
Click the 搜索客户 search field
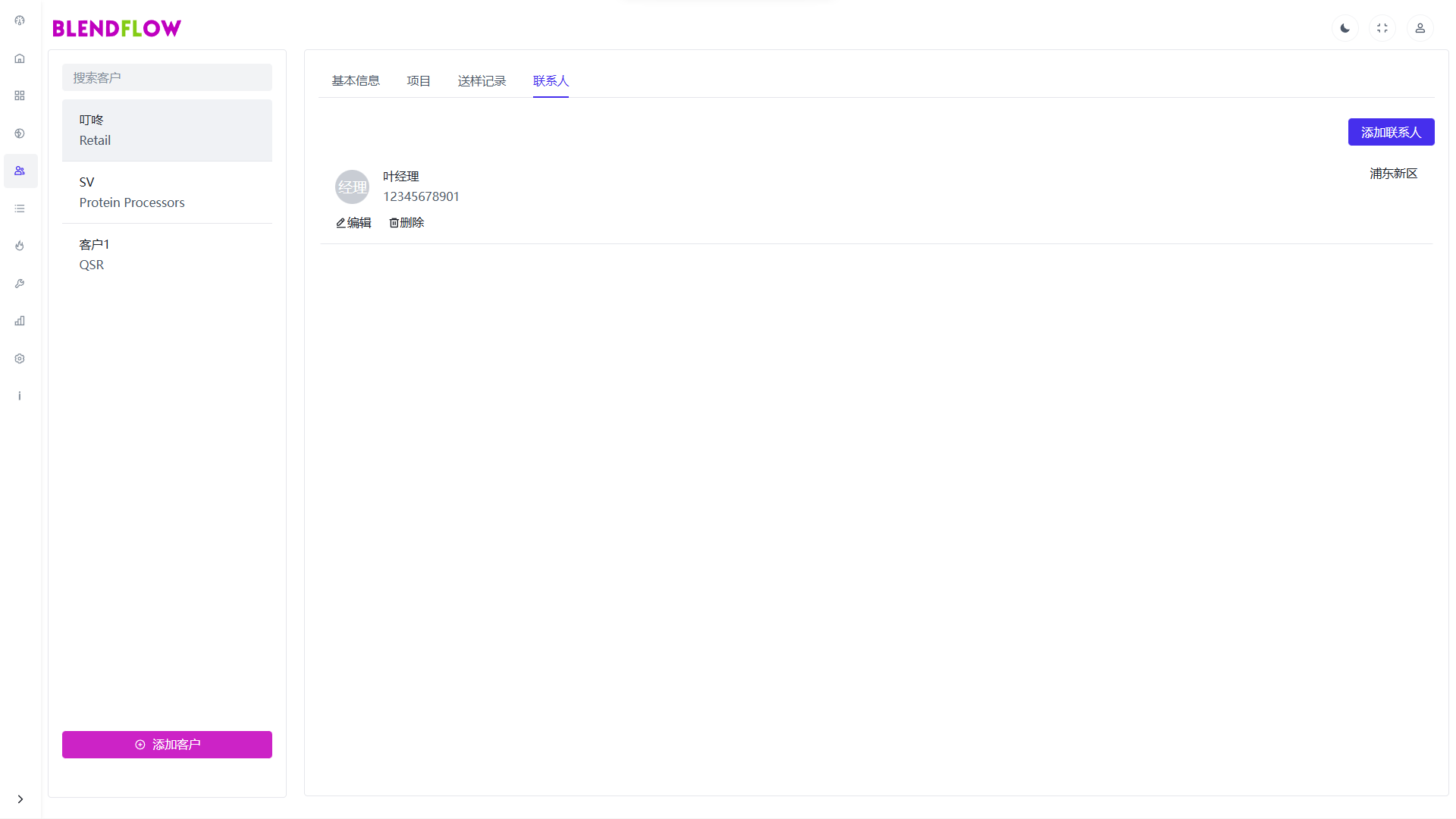click(167, 77)
